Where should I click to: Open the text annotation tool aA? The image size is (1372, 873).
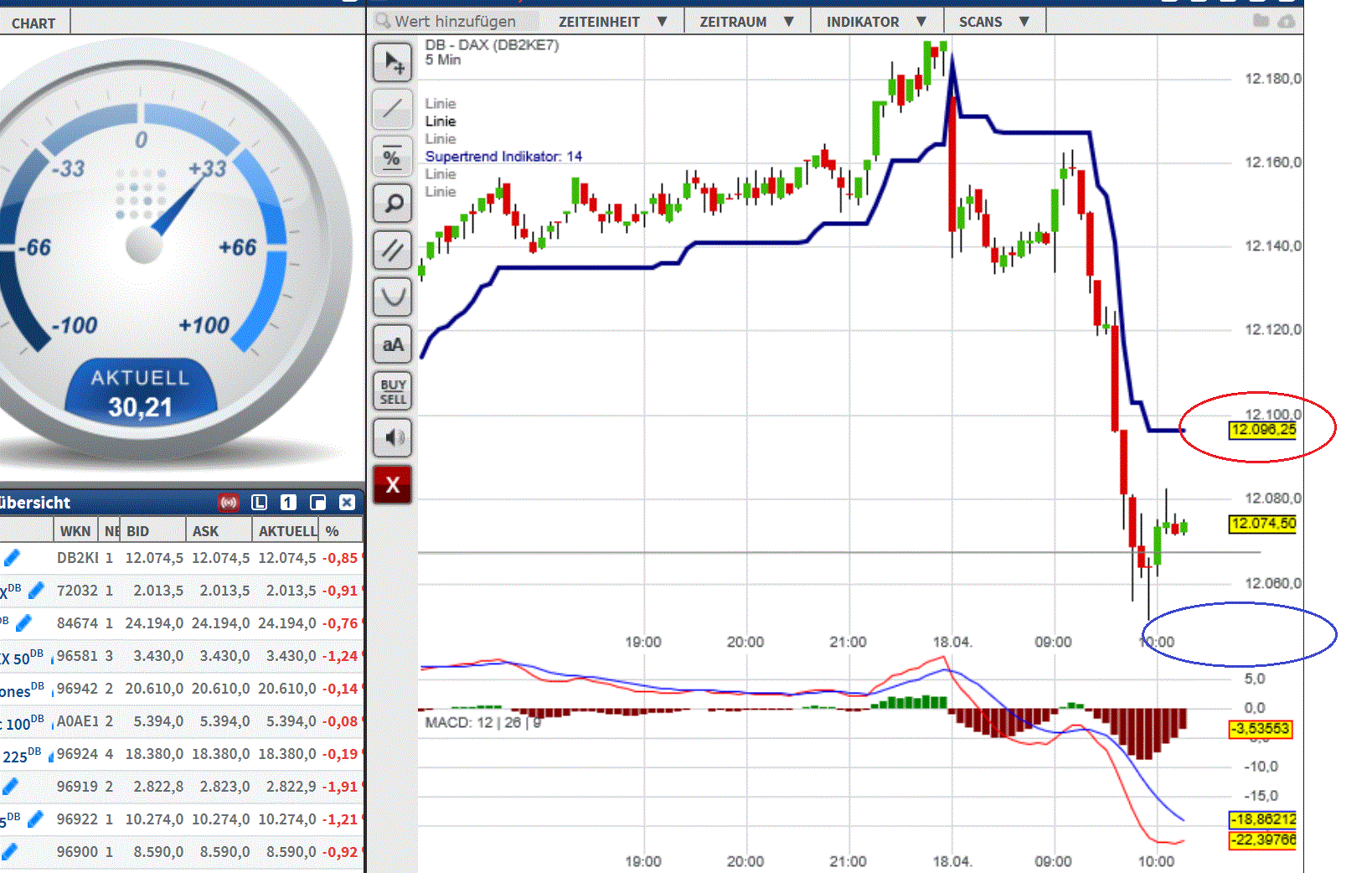tap(392, 344)
